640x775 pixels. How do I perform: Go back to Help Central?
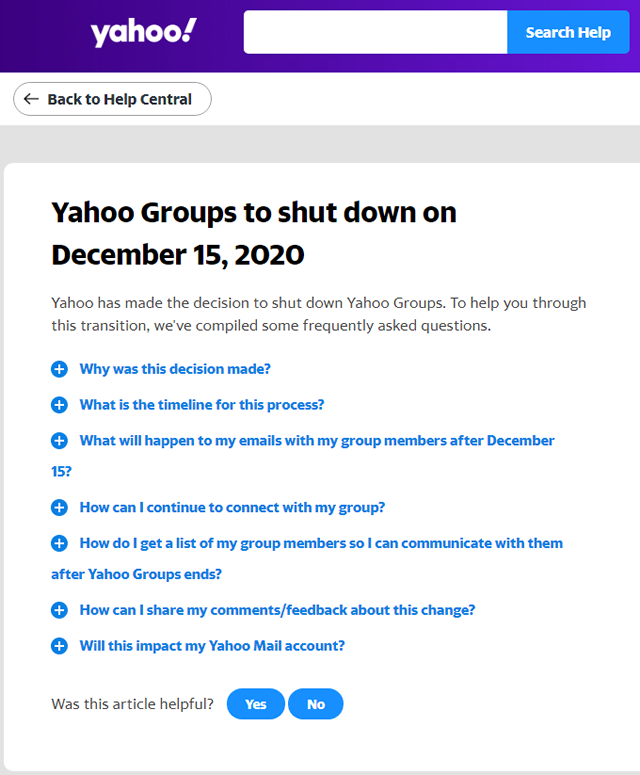pyautogui.click(x=112, y=100)
